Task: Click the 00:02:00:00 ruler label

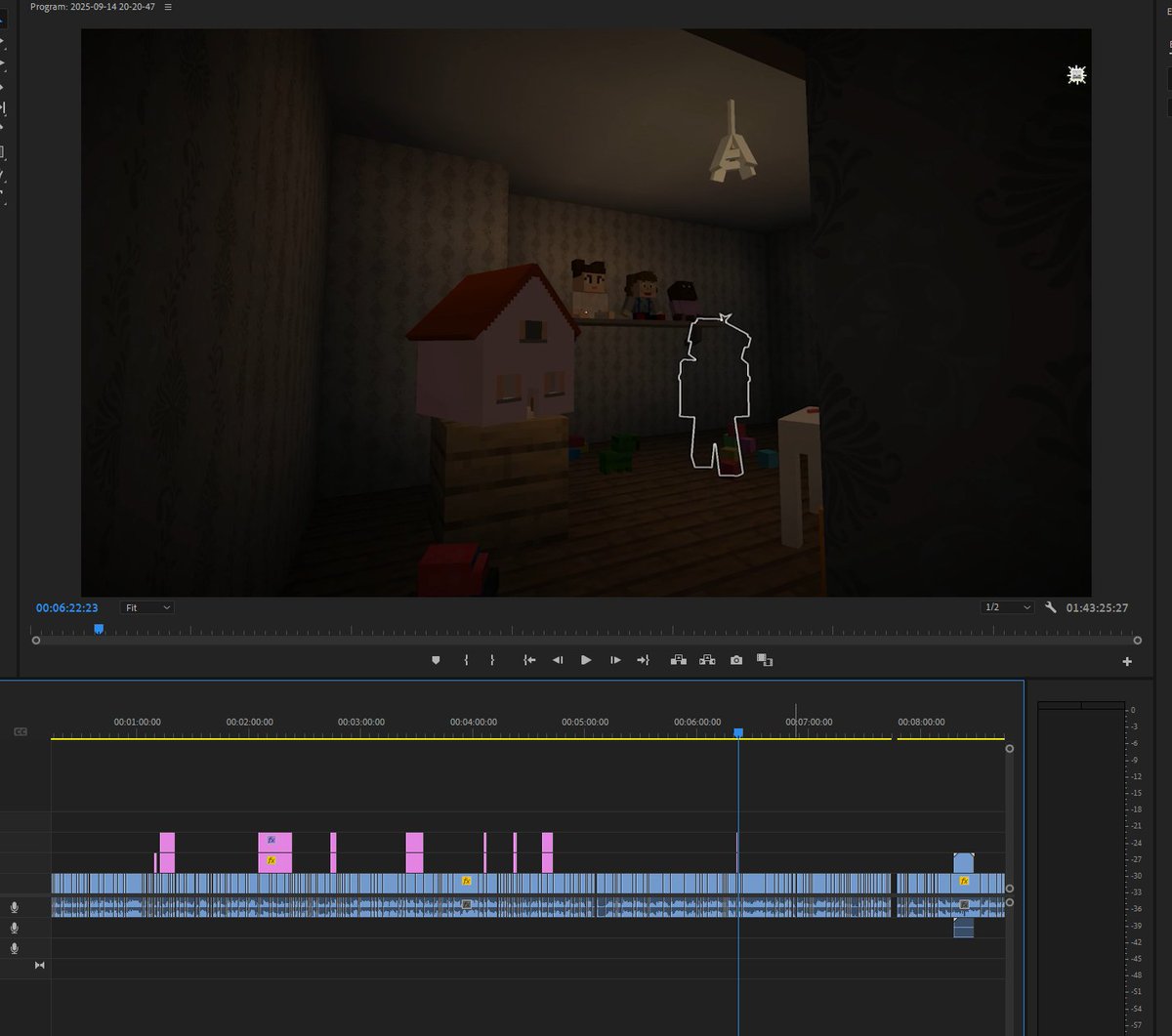Action: (250, 723)
